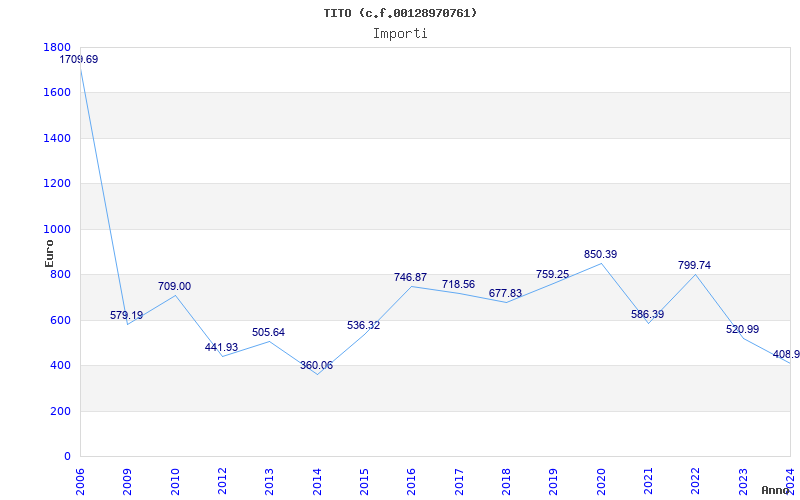Select the 441.93 data label
The height and width of the screenshot is (500, 800).
click(x=221, y=348)
